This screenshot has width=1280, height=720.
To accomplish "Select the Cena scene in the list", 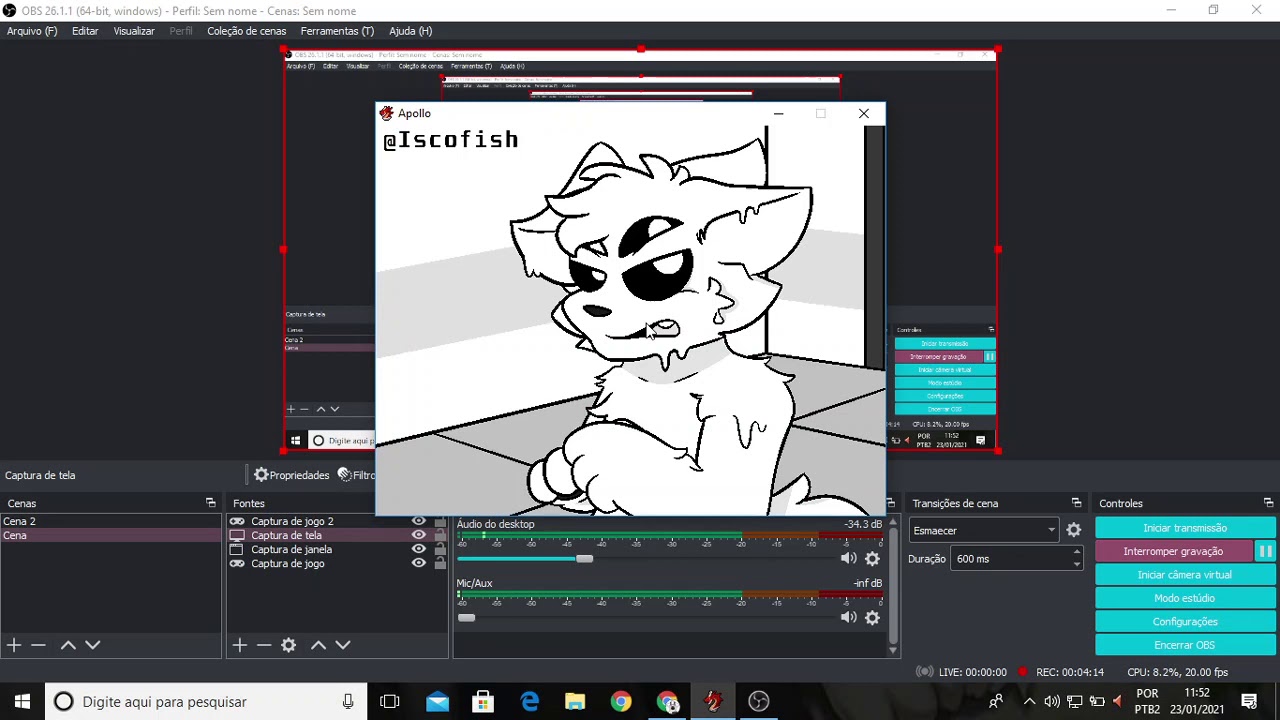I will point(111,535).
